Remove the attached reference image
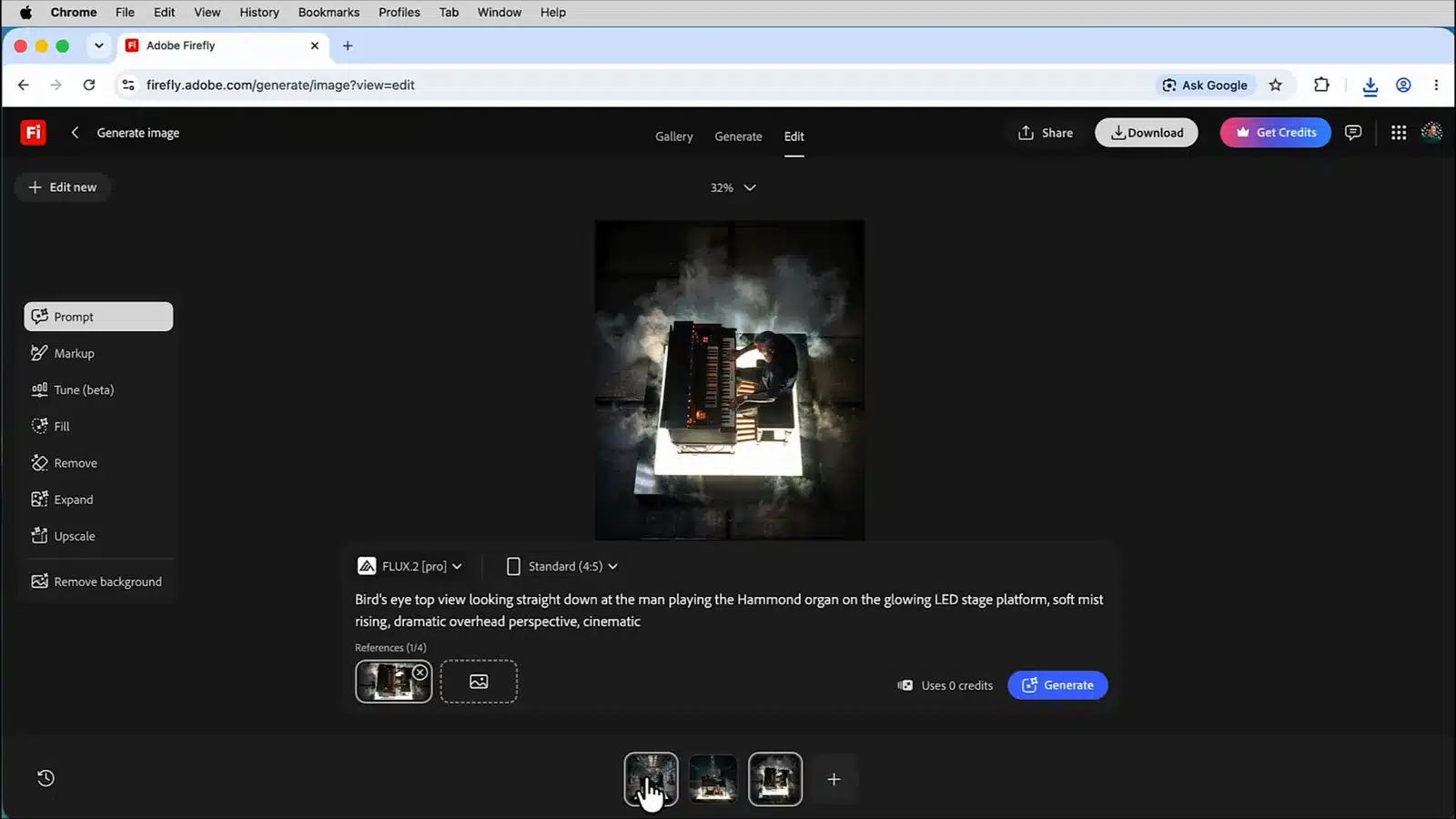The width and height of the screenshot is (1456, 819). [420, 672]
